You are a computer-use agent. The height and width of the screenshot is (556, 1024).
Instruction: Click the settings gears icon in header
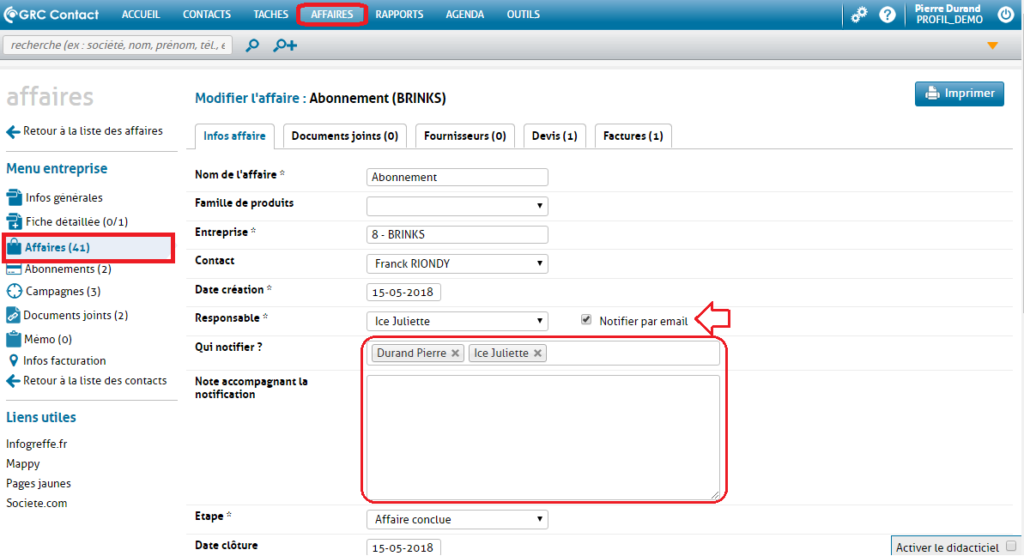tap(858, 15)
